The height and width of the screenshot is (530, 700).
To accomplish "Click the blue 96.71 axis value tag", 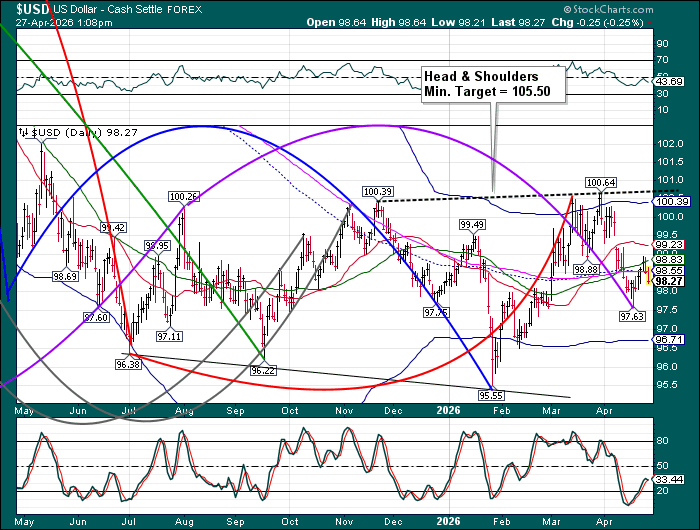I will point(667,340).
